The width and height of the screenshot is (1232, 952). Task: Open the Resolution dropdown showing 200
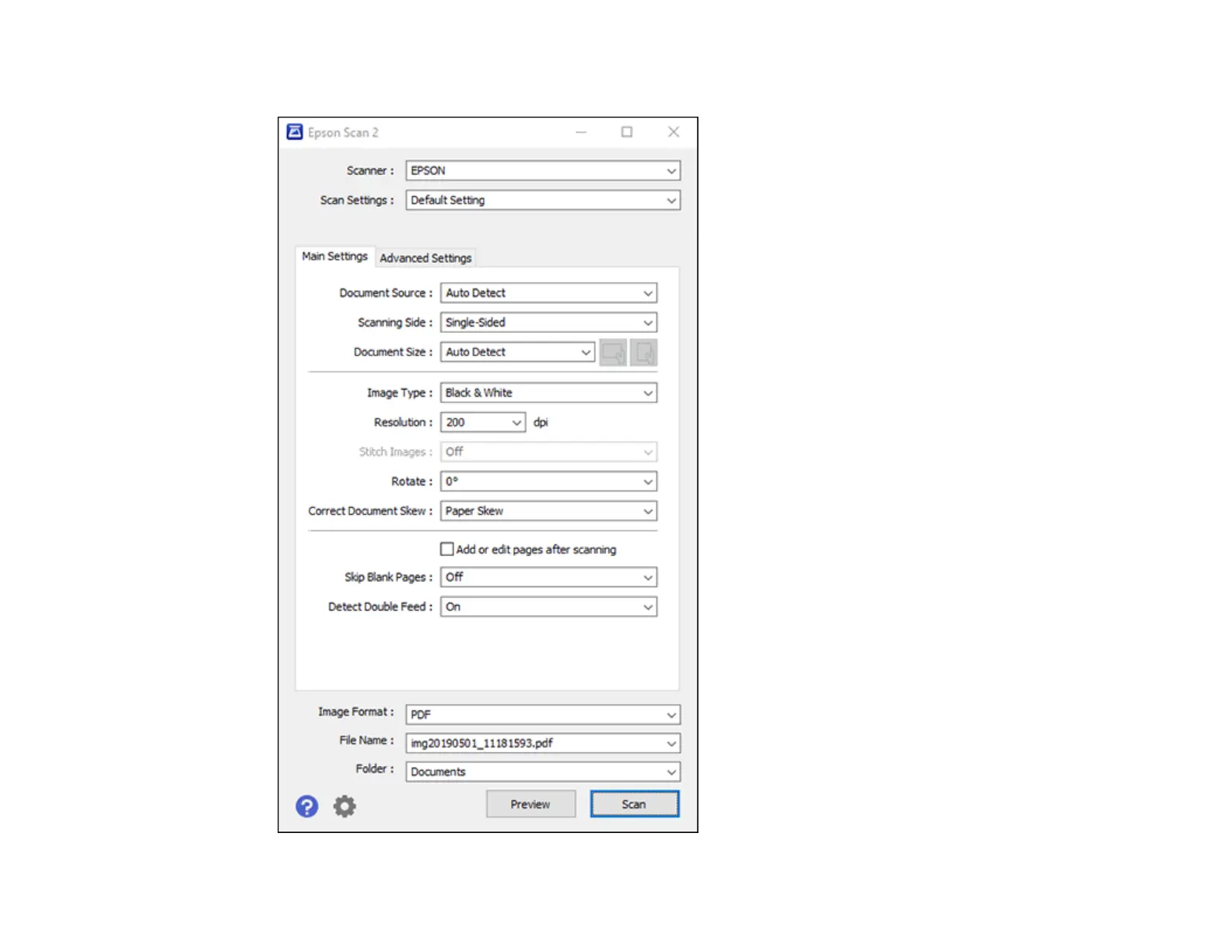tap(483, 422)
